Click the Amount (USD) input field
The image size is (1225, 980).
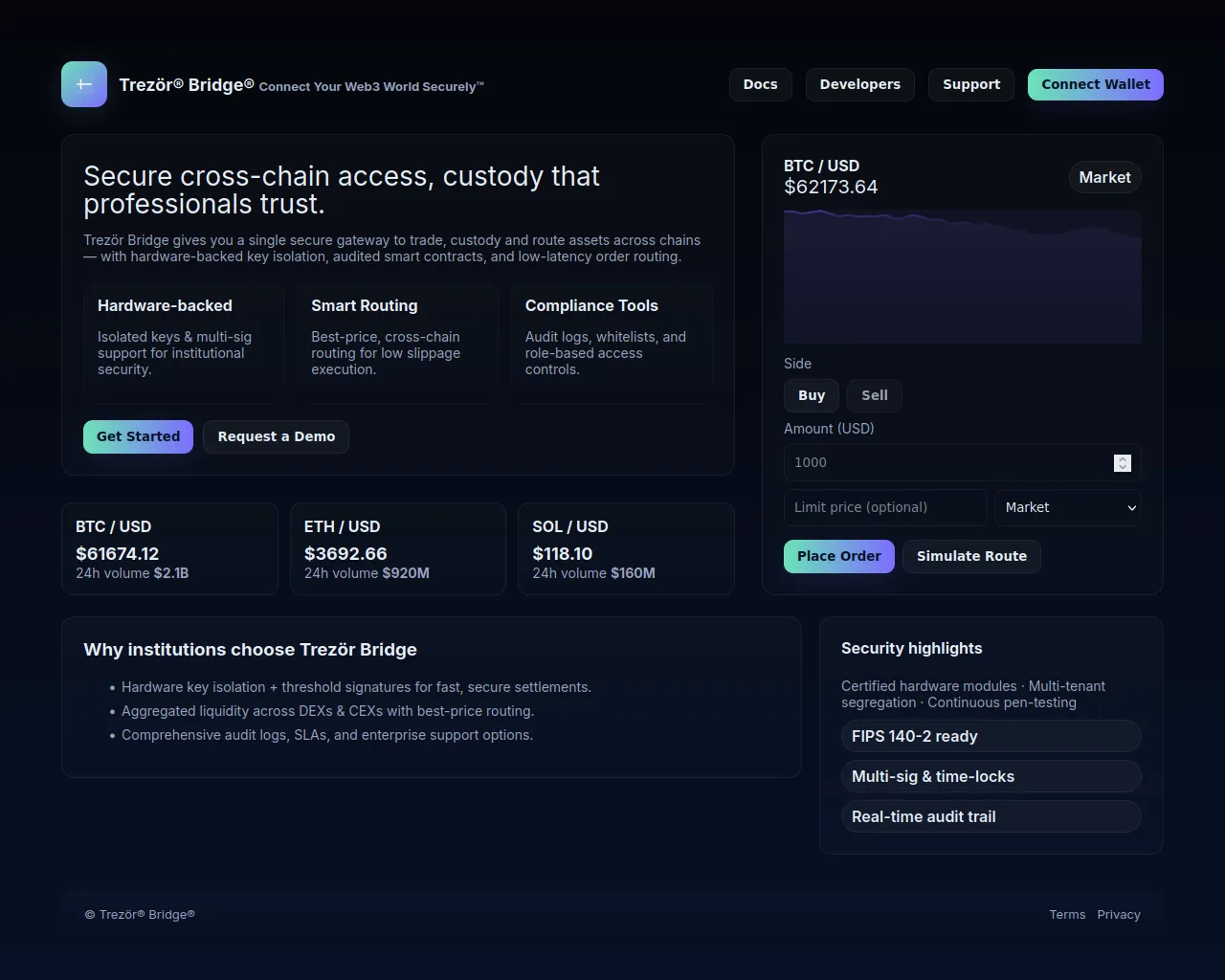click(963, 462)
